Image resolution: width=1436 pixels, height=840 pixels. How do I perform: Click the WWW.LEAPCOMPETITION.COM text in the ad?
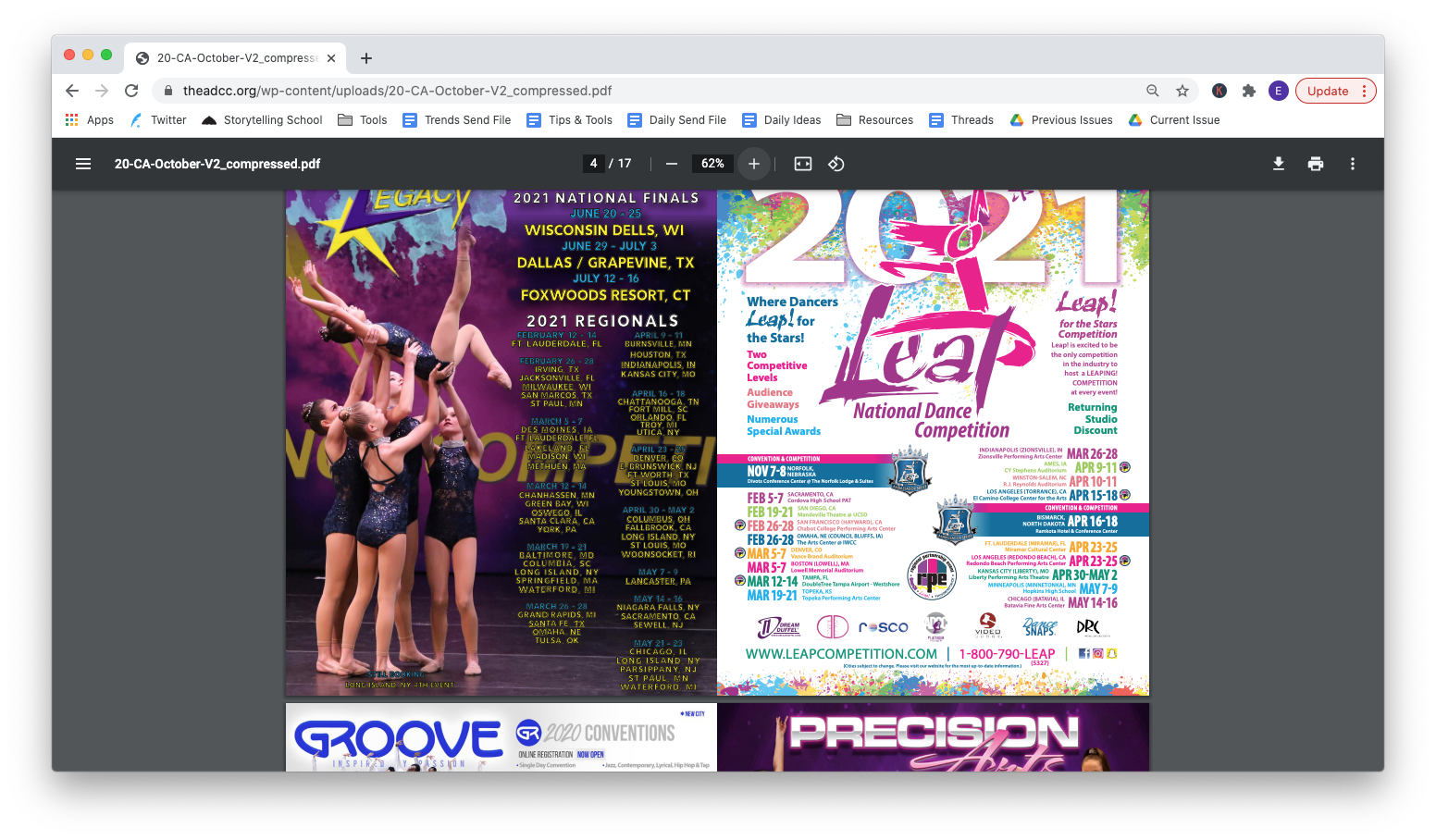coord(841,654)
